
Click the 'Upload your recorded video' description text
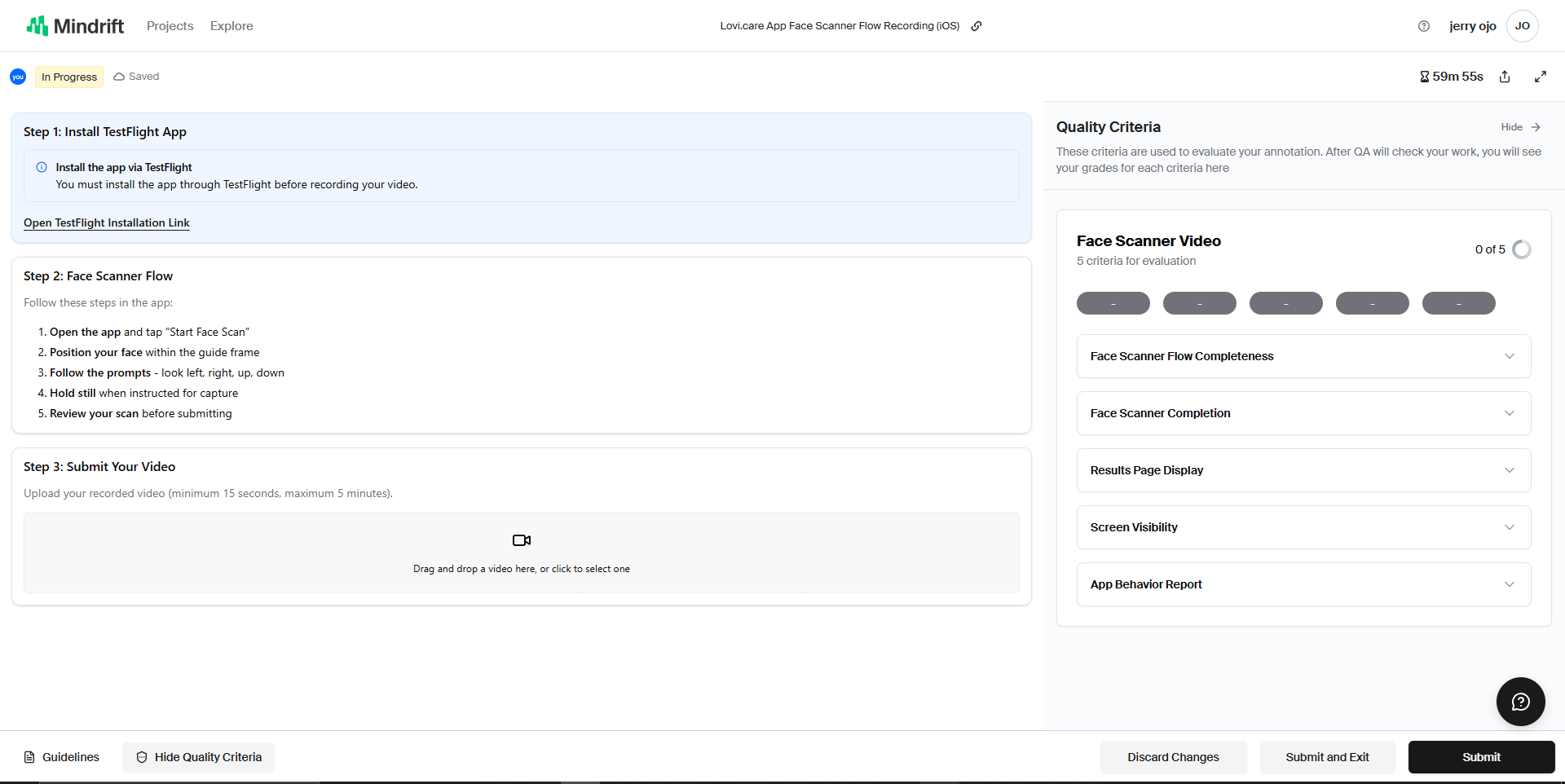coord(209,493)
